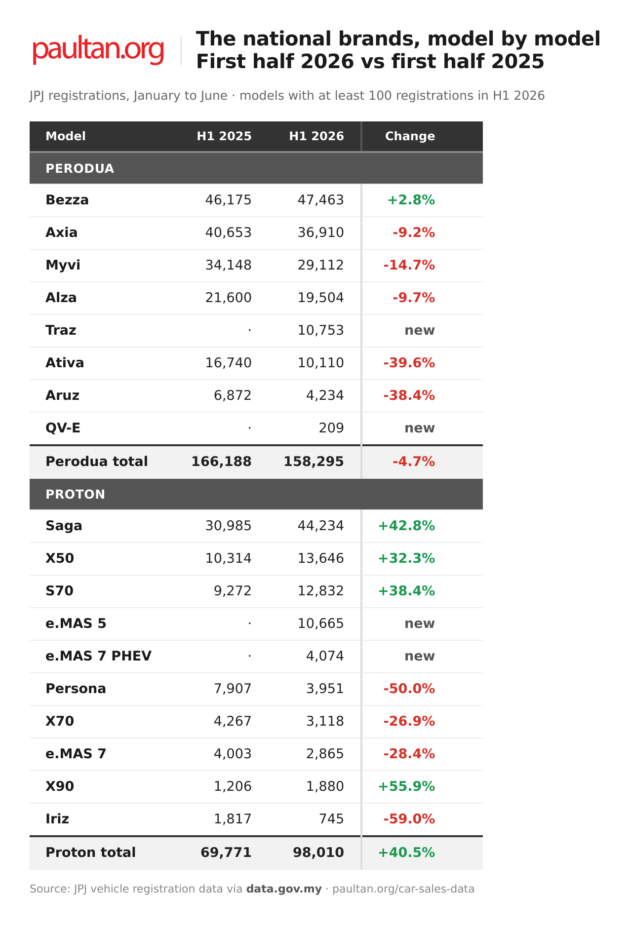This screenshot has width=630, height=930.
Task: Click the Myvi +/- change value -14.7%
Action: pyautogui.click(x=409, y=265)
